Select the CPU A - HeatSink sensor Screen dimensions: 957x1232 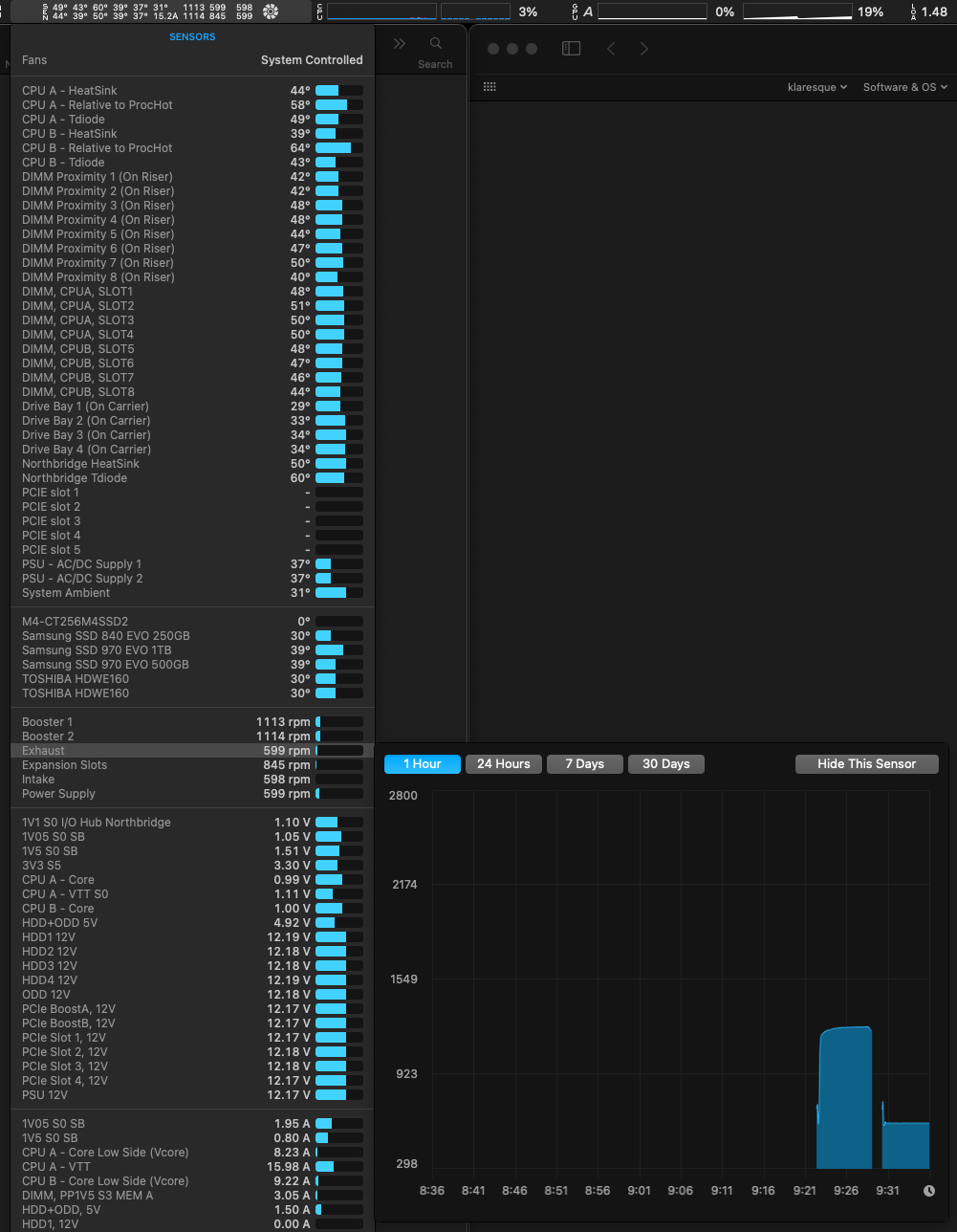pyautogui.click(x=192, y=91)
